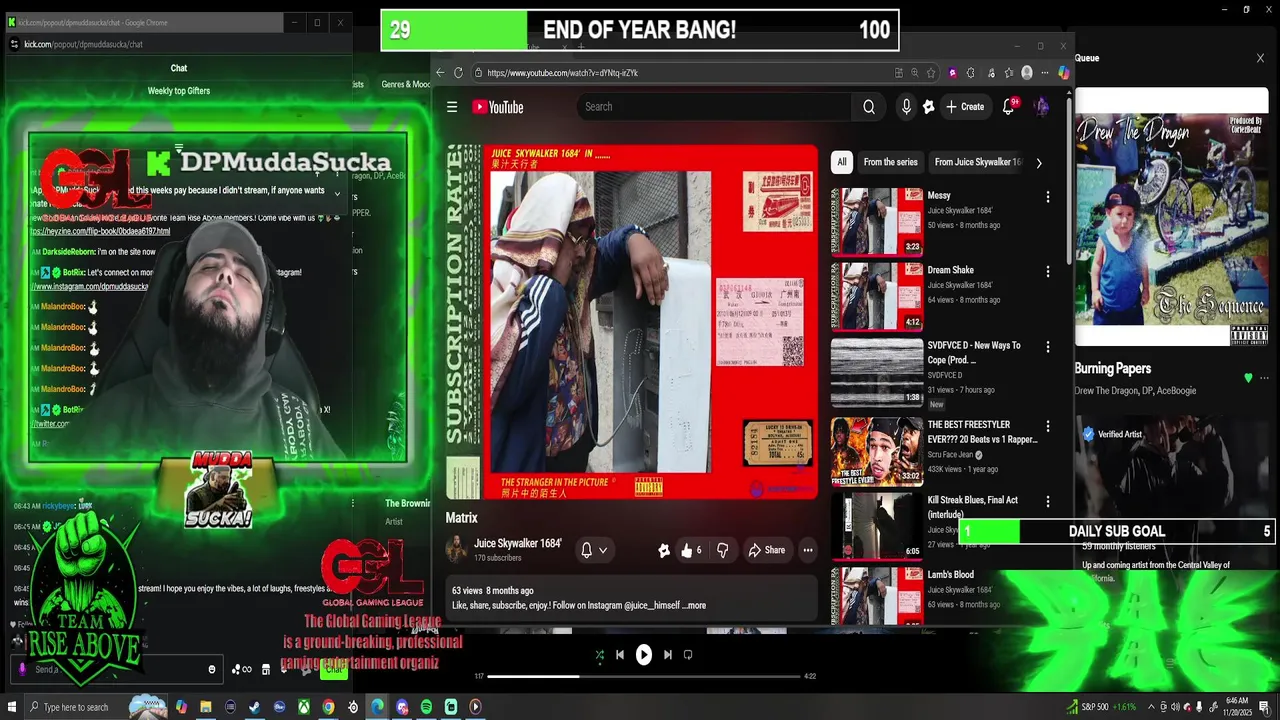Skip to next track in music player

tap(668, 655)
